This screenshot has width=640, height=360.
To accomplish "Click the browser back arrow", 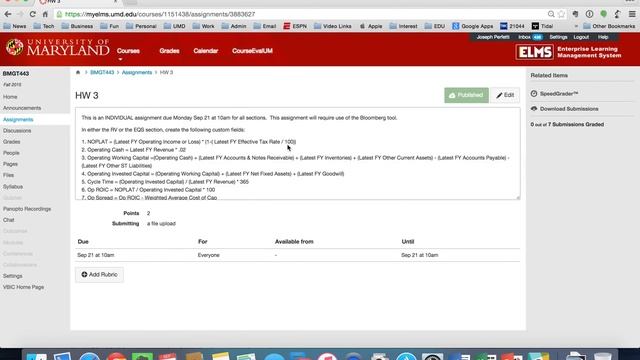I will click(x=8, y=14).
